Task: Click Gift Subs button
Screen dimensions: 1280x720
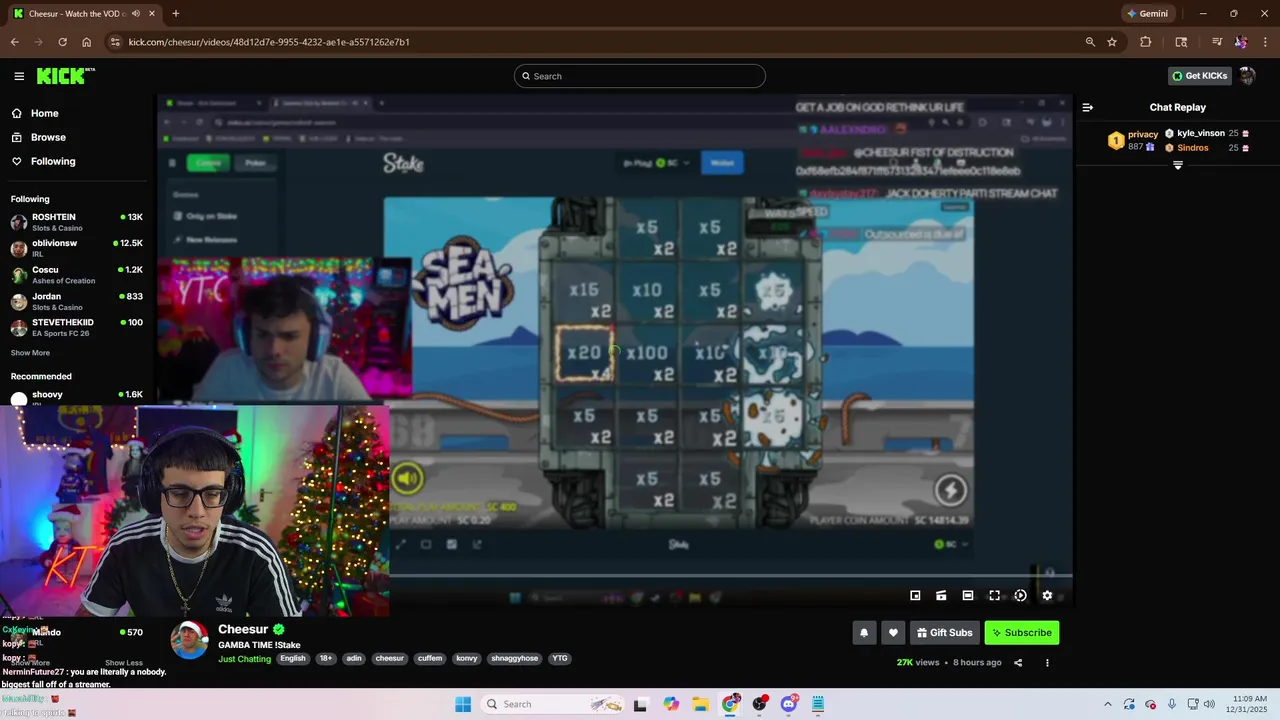Action: click(944, 632)
